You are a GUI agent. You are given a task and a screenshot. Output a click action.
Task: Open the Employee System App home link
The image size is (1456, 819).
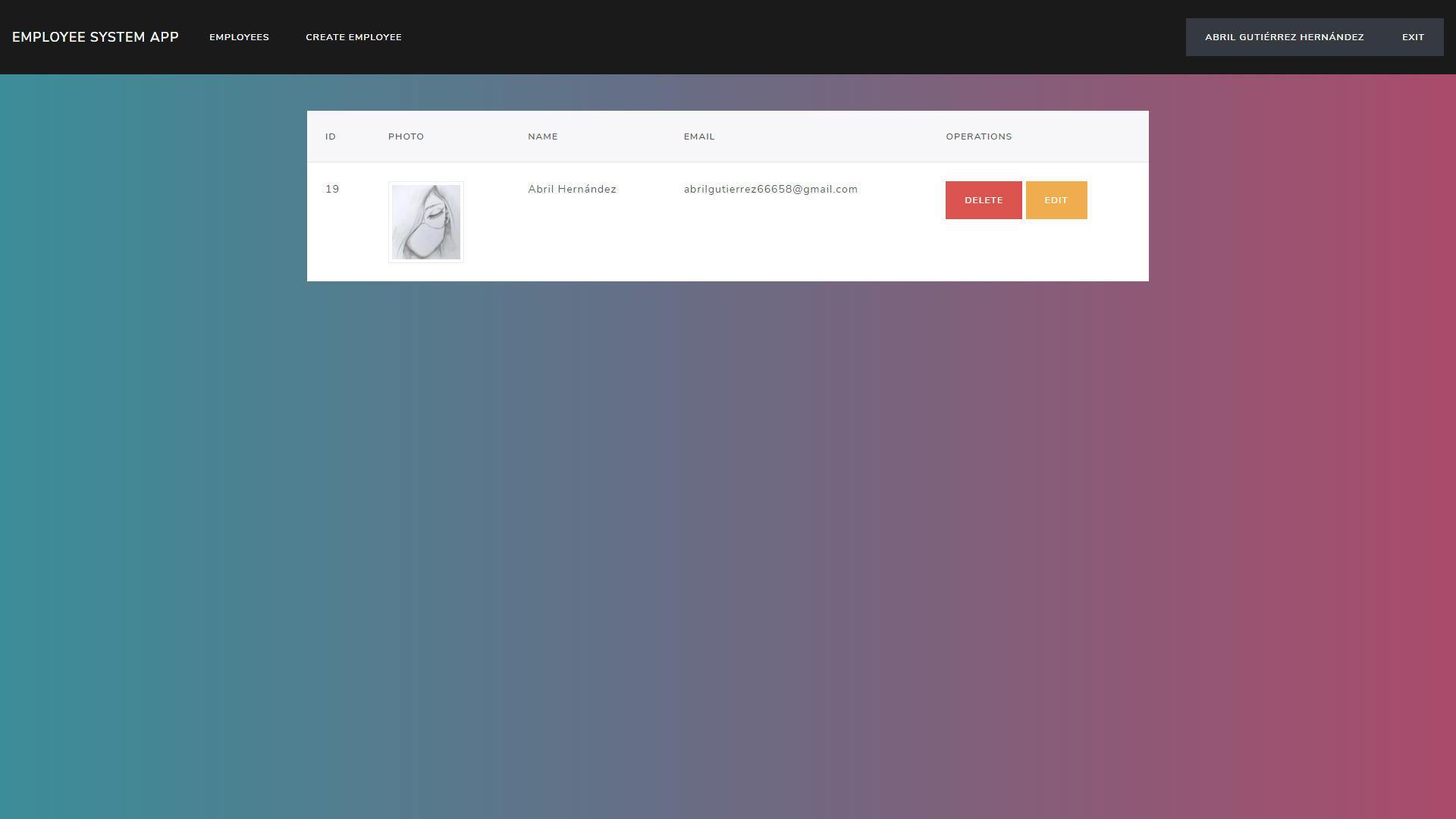(x=96, y=37)
